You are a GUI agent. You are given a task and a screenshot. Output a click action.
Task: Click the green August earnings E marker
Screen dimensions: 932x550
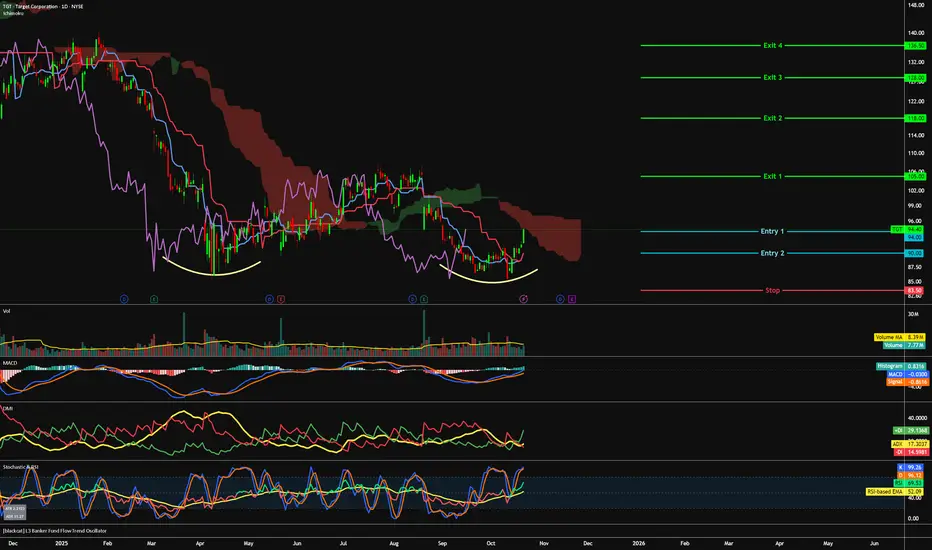[x=424, y=299]
